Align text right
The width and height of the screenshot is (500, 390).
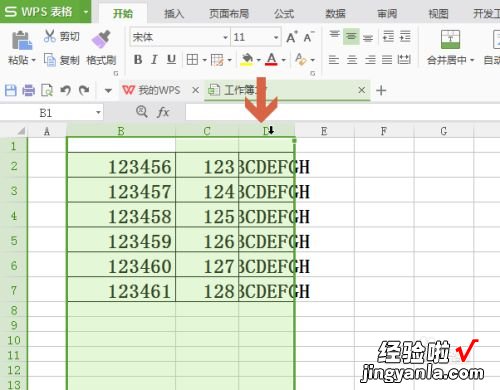coord(370,60)
